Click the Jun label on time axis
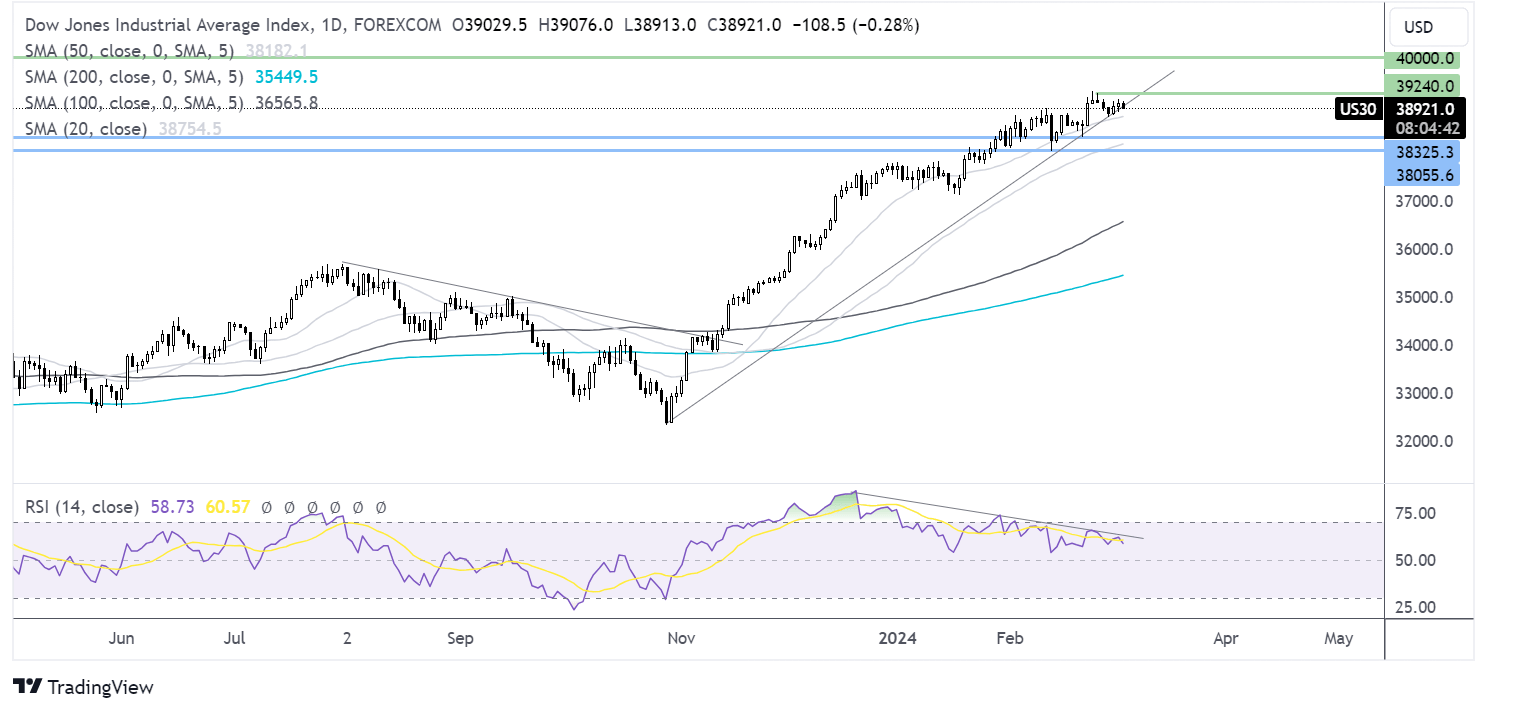This screenshot has height=706, width=1533. 121,637
